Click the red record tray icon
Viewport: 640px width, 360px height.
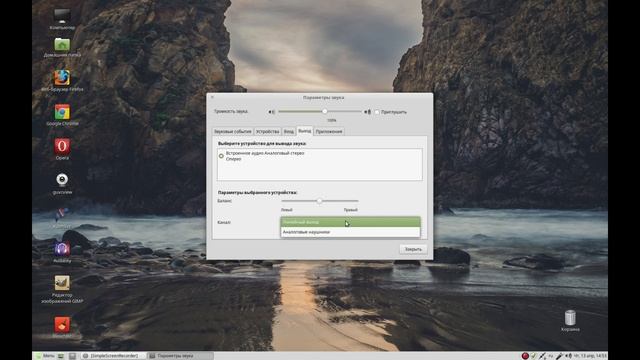(525, 356)
